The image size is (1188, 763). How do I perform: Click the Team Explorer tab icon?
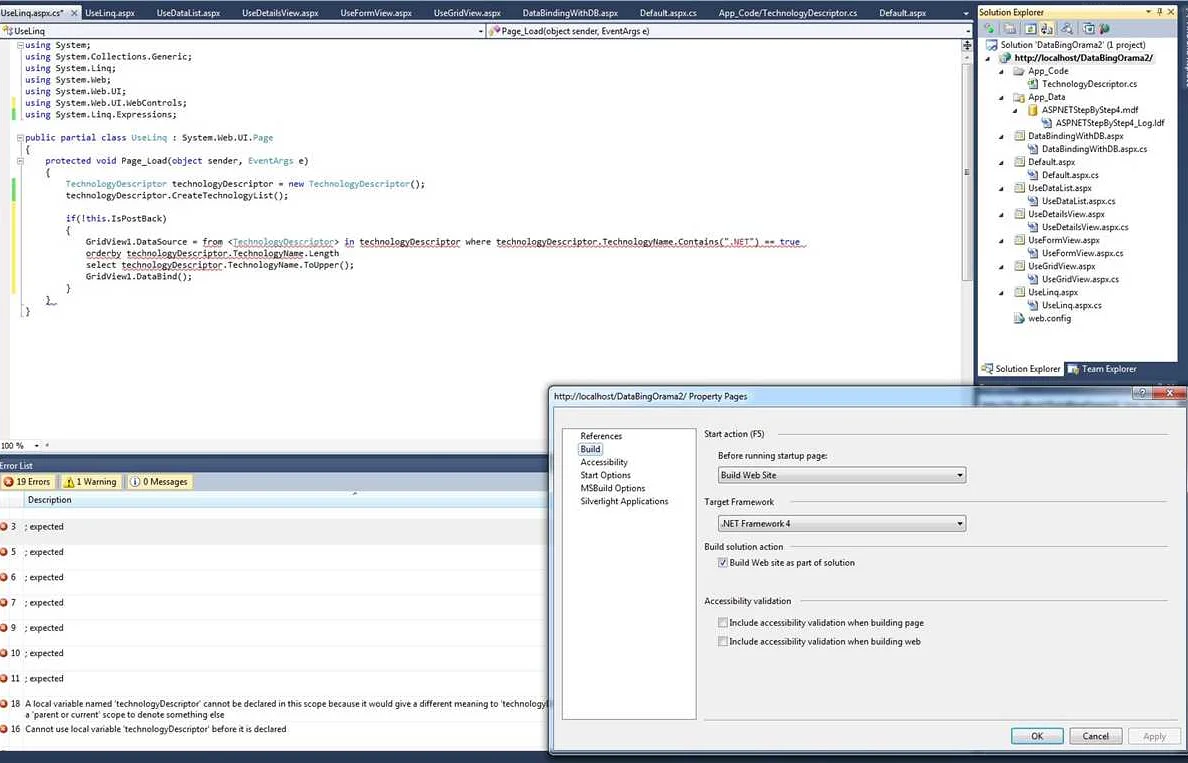pos(1073,369)
